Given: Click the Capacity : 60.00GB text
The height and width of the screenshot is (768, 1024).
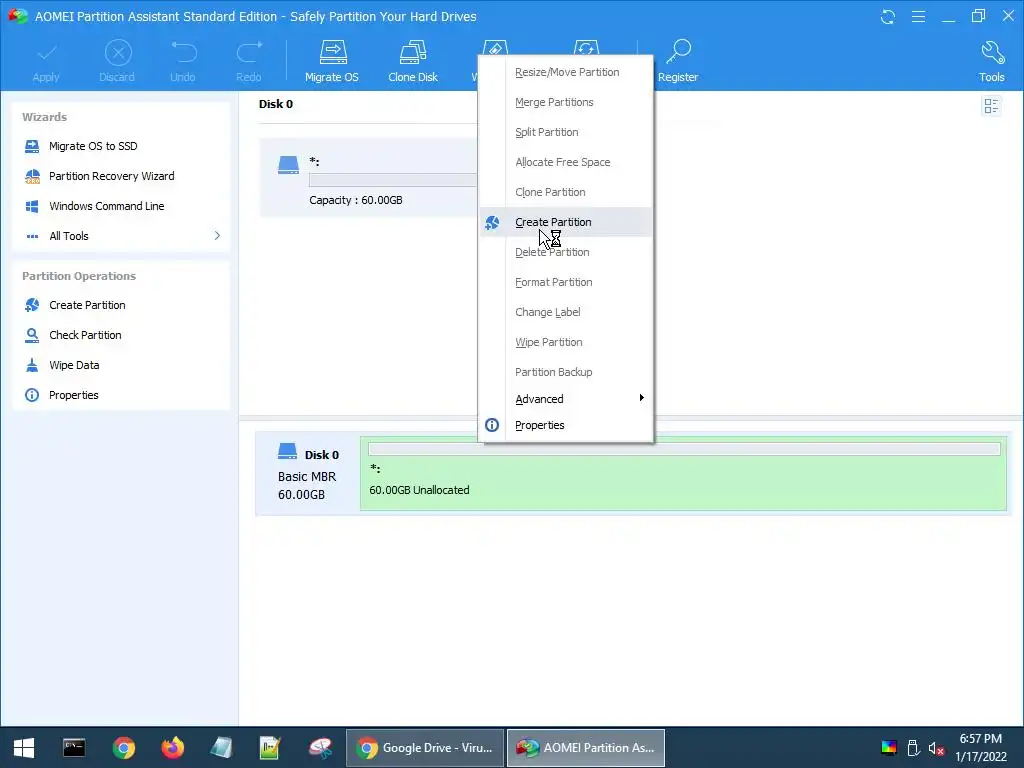Looking at the screenshot, I should click(x=356, y=200).
